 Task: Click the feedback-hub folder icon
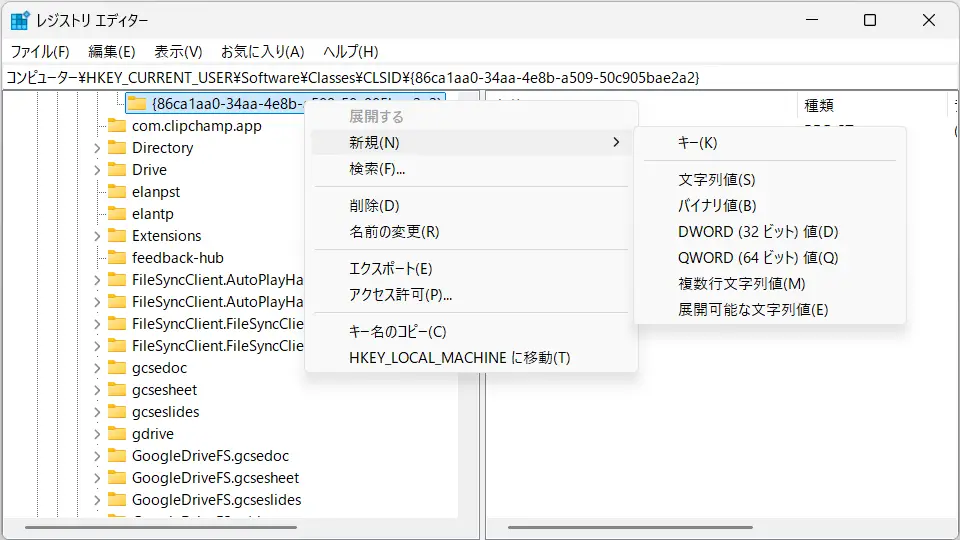(117, 258)
